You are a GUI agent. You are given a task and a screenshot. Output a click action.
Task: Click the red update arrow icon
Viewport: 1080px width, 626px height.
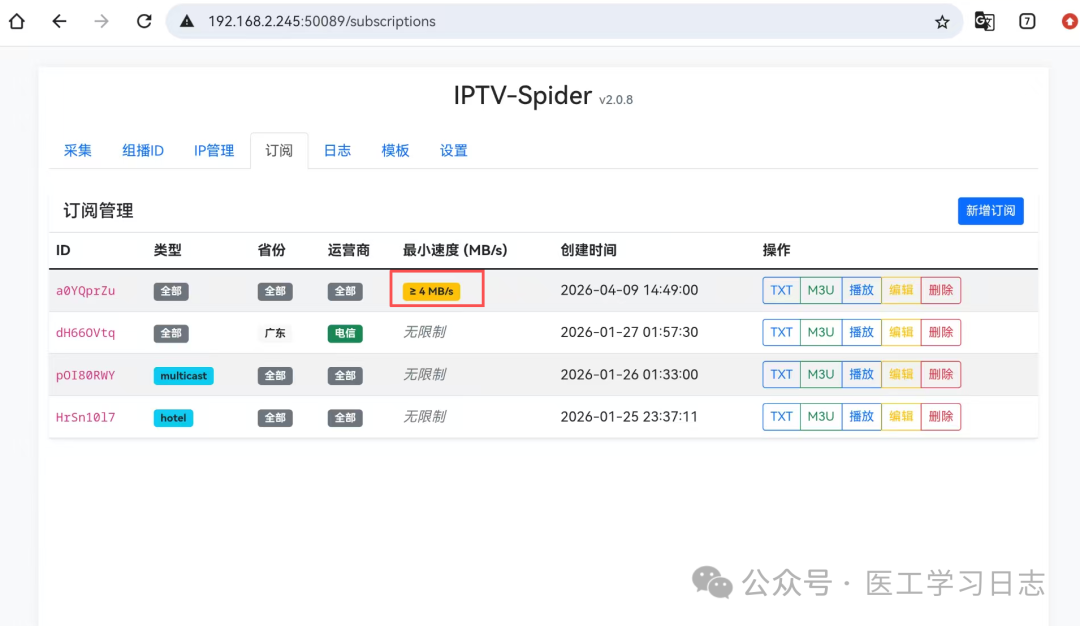pyautogui.click(x=1068, y=21)
